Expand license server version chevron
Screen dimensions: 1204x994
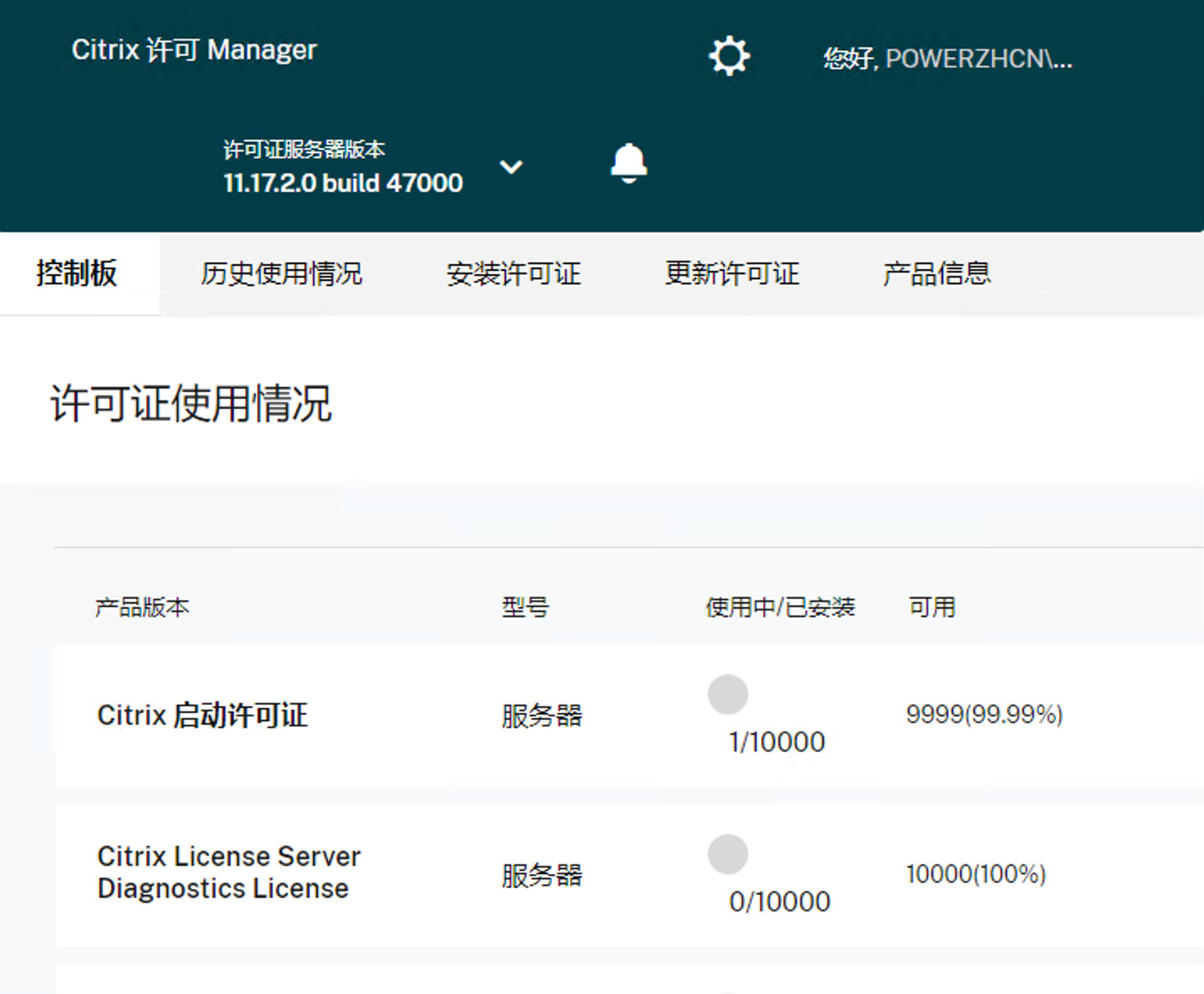511,167
